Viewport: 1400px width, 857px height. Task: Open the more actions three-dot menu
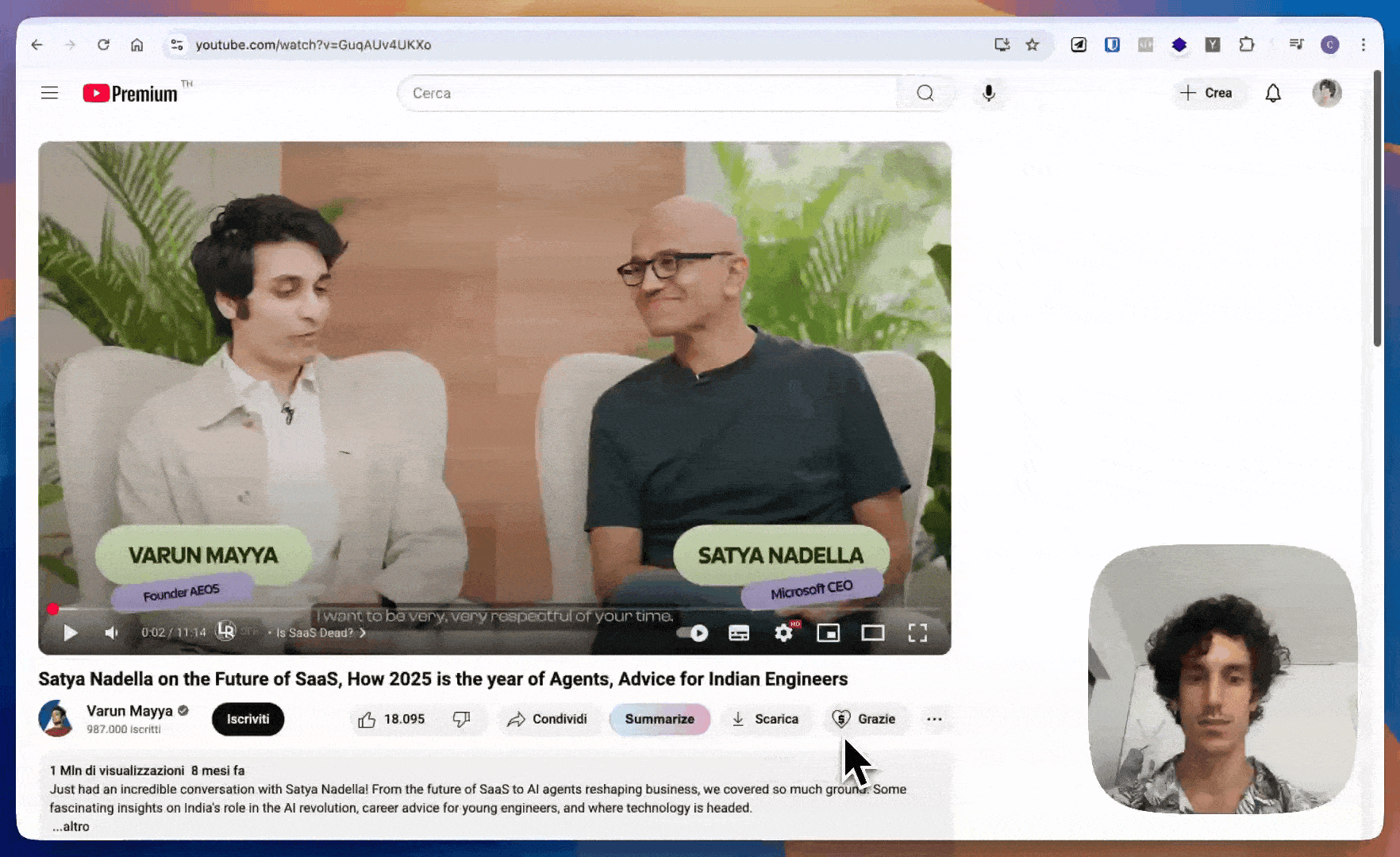[934, 719]
